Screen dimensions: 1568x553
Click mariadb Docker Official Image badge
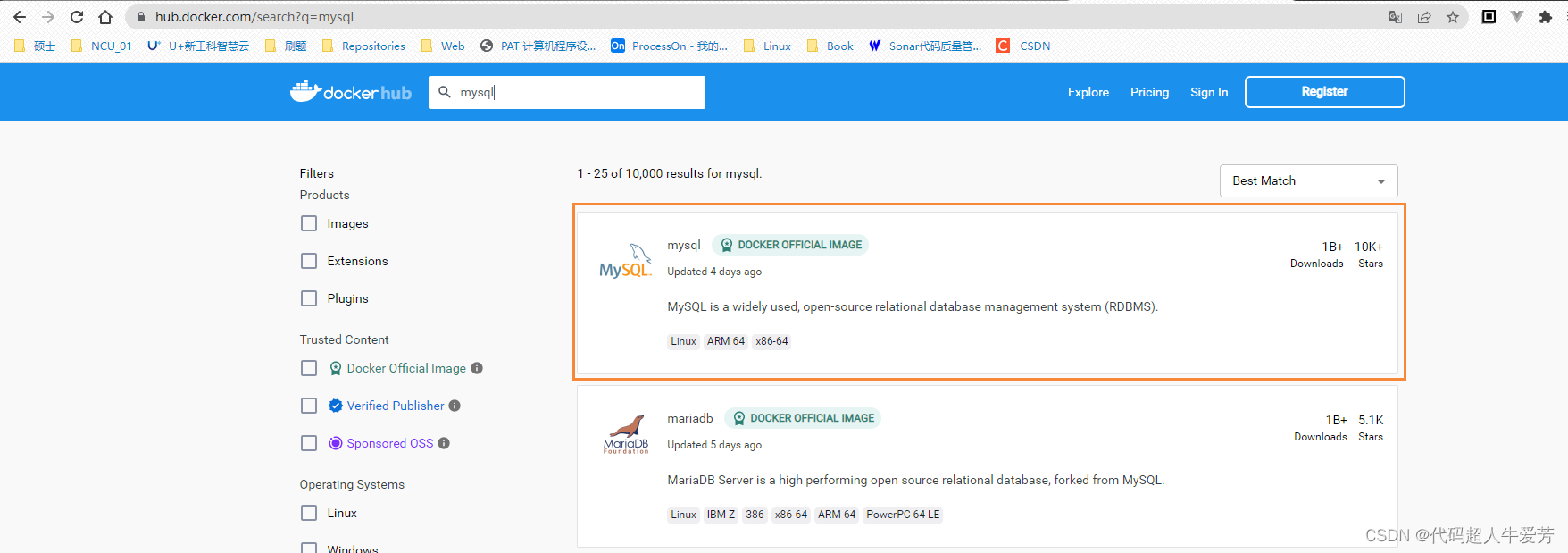click(x=803, y=418)
